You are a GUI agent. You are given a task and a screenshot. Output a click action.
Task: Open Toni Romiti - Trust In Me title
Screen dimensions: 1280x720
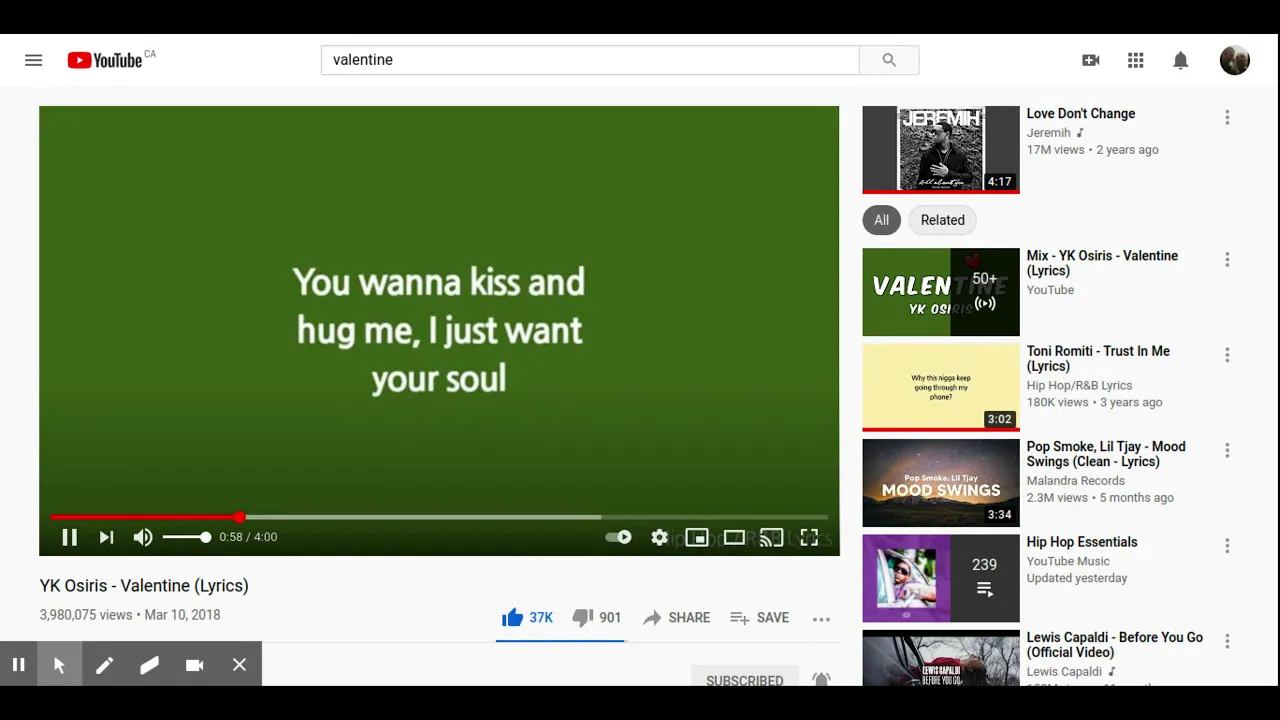[x=1098, y=359]
